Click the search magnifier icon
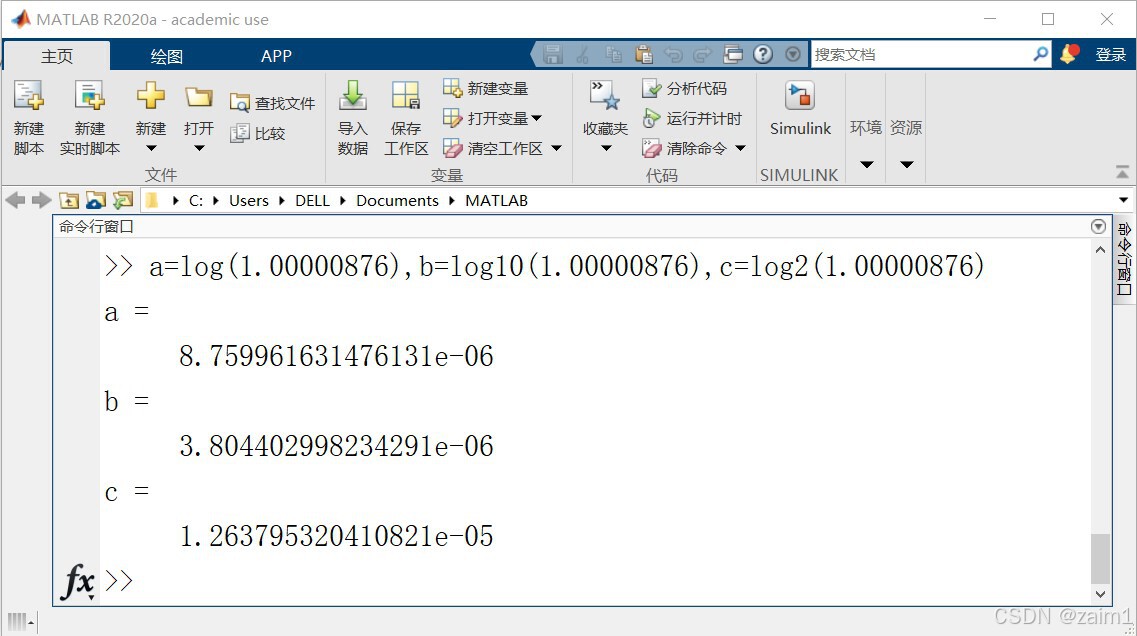The image size is (1137, 636). (1041, 54)
